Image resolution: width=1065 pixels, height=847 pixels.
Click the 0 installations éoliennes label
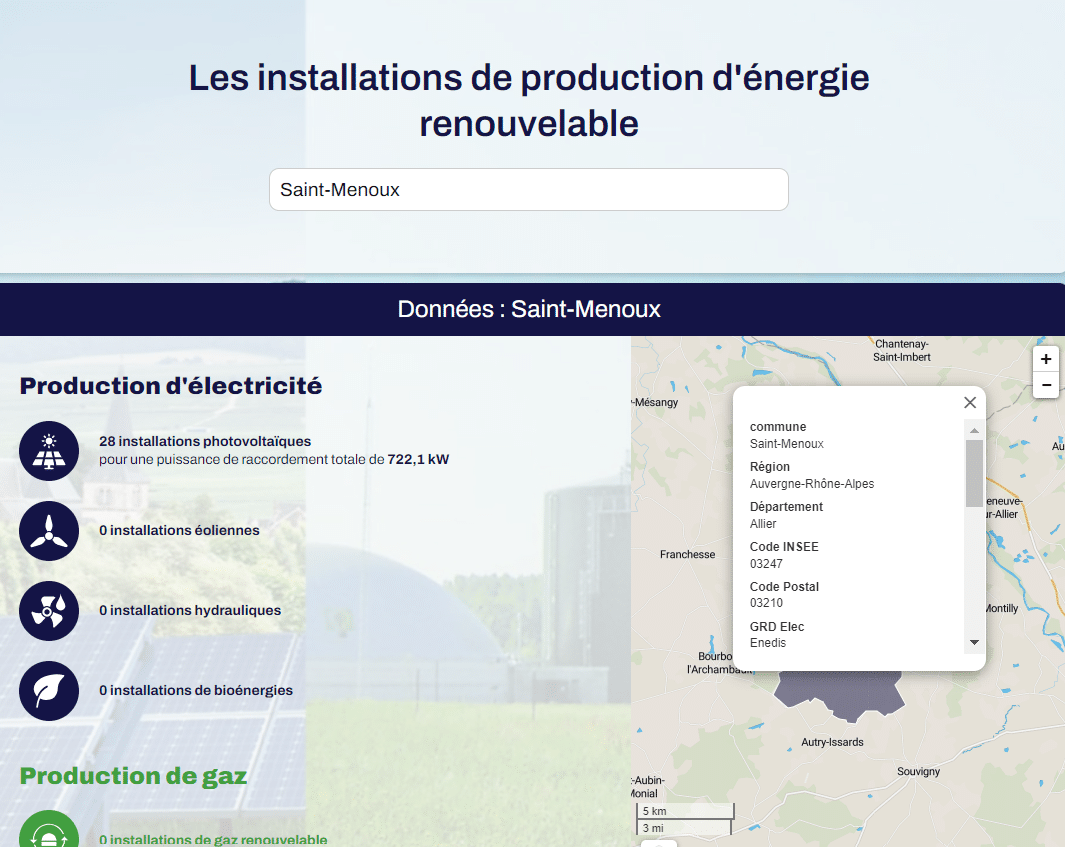coord(179,531)
